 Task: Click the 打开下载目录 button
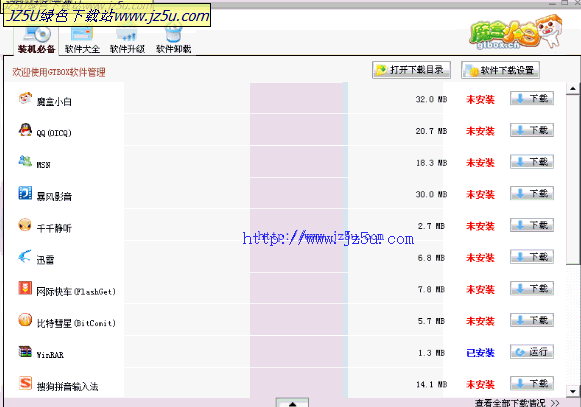tap(411, 70)
